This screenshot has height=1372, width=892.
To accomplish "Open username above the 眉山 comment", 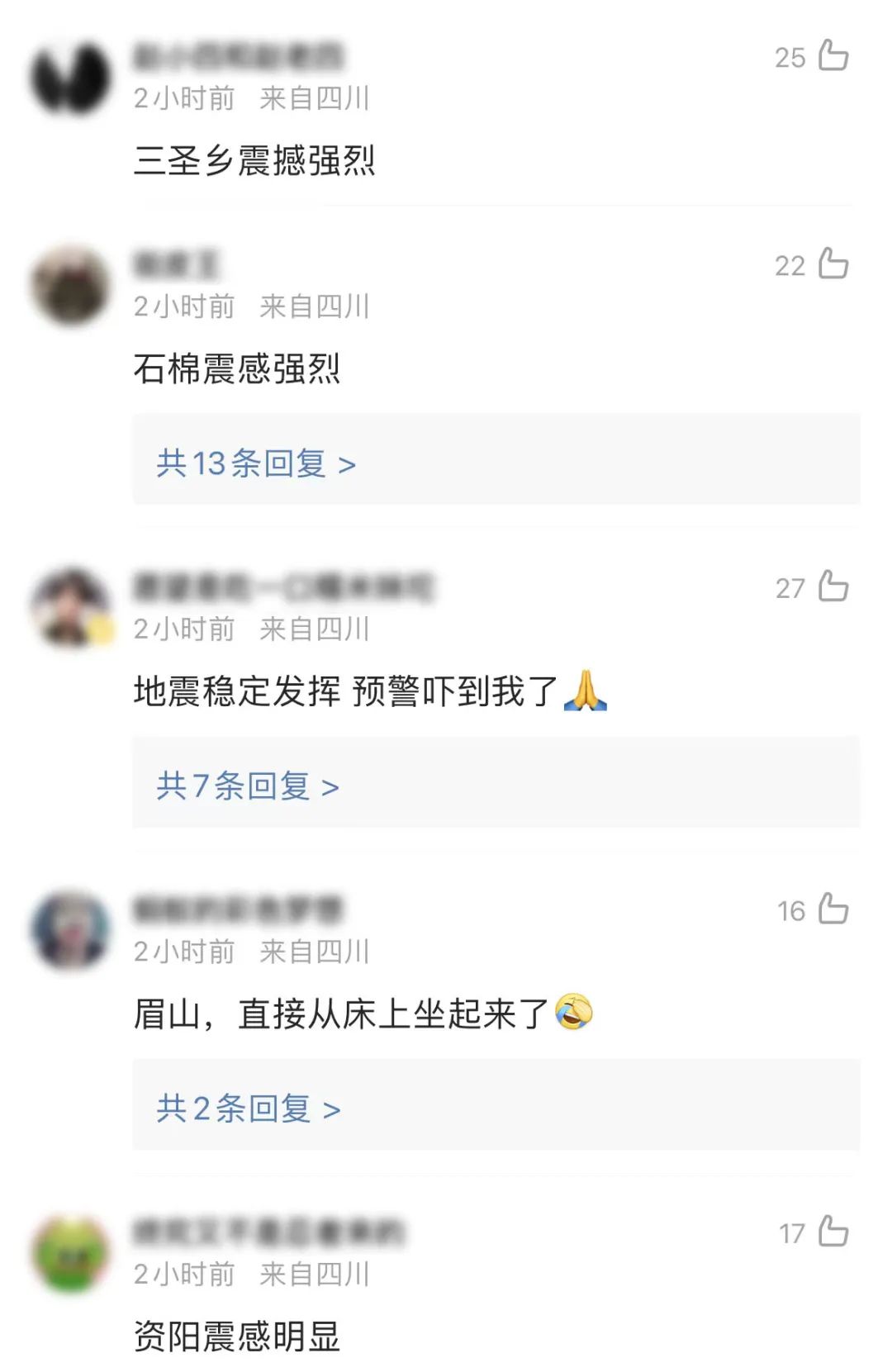I will pos(238,909).
